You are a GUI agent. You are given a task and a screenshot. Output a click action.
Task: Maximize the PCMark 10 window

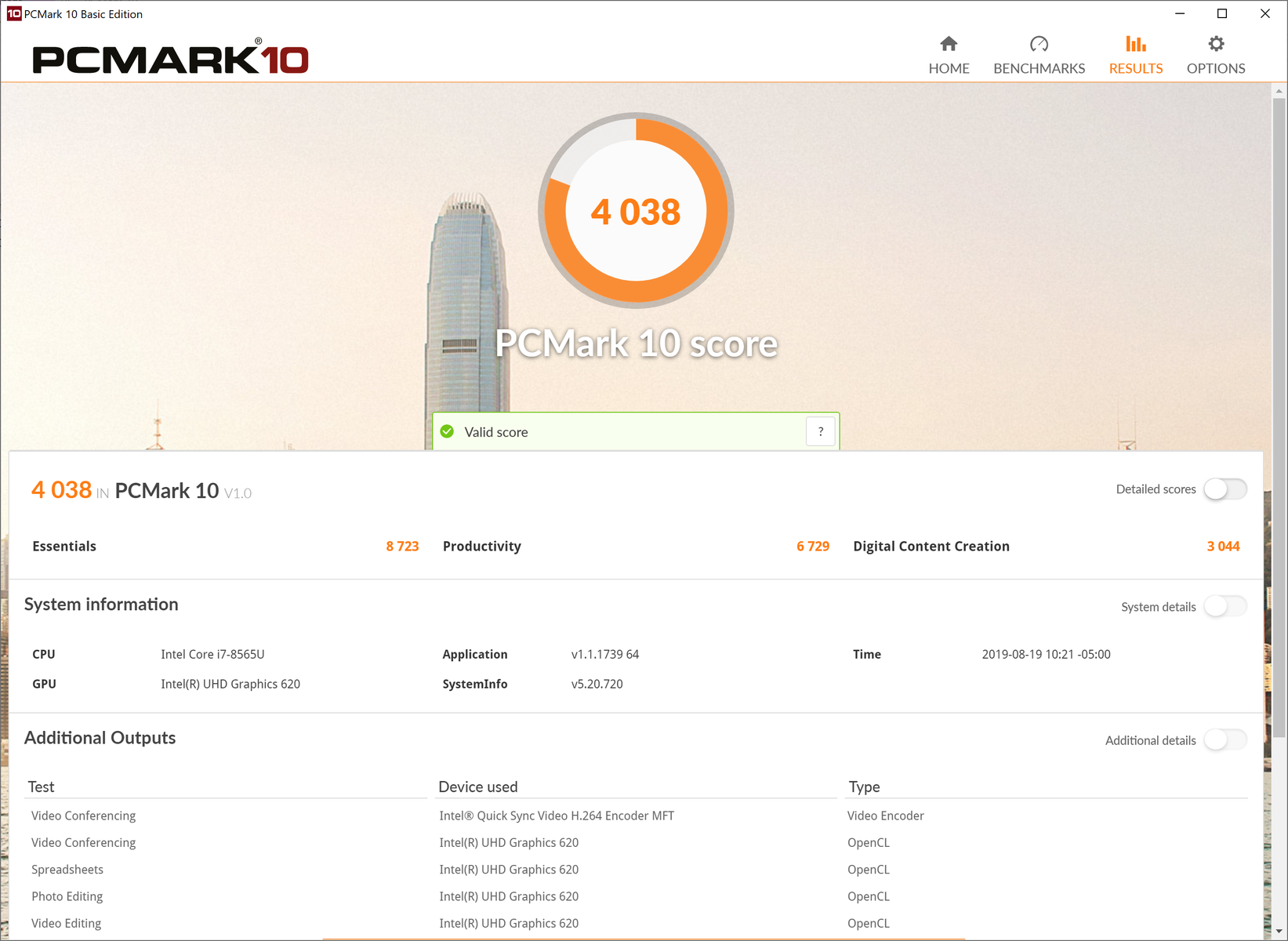(x=1222, y=13)
